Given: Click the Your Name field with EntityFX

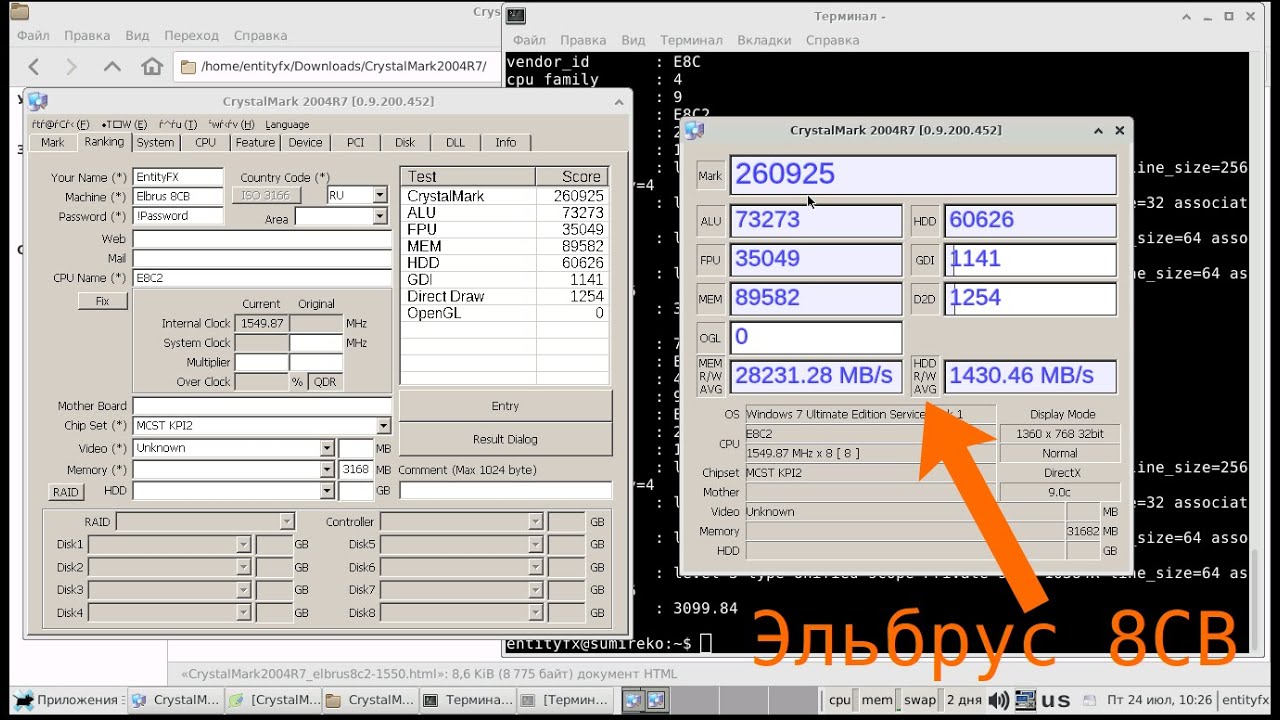Looking at the screenshot, I should point(178,177).
